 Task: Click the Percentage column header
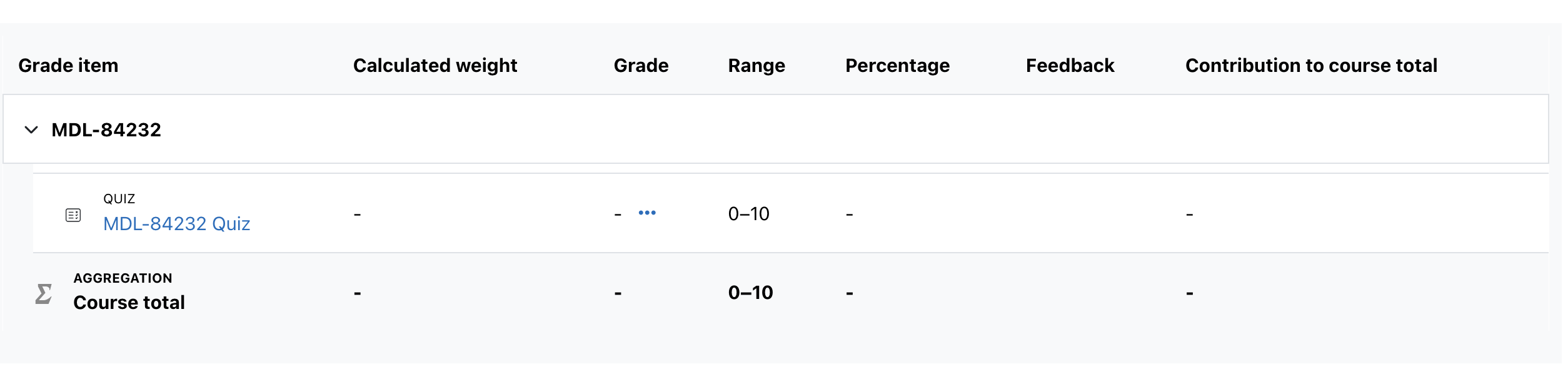click(x=898, y=66)
